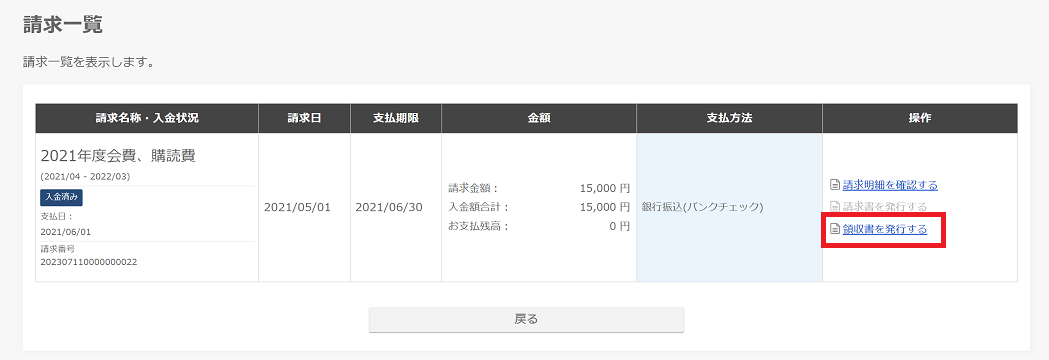The height and width of the screenshot is (360, 1049).
Task: Click the 操作 column header
Action: click(x=920, y=118)
